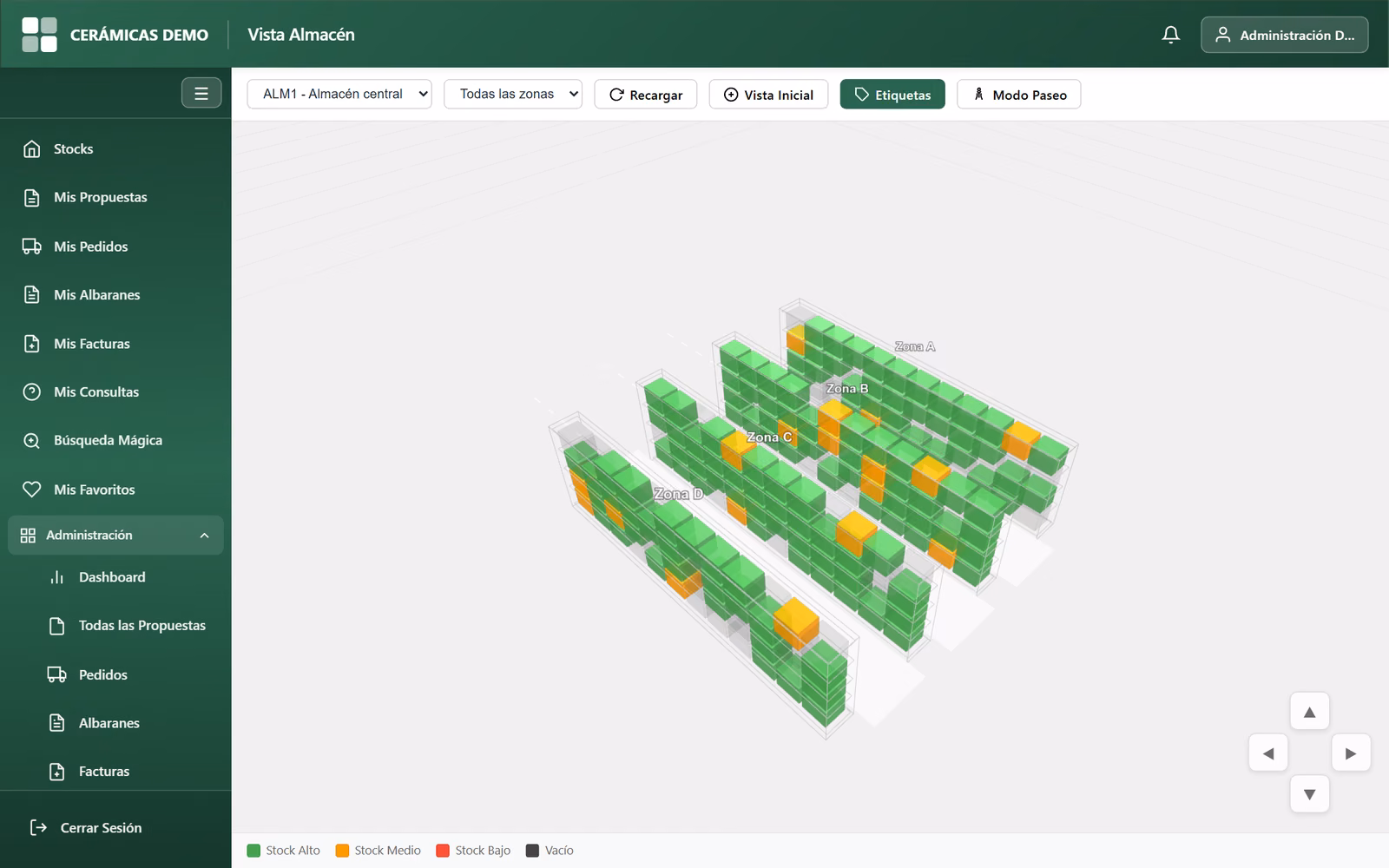
Task: Toggle the Etiquetas labels button
Action: coord(892,95)
